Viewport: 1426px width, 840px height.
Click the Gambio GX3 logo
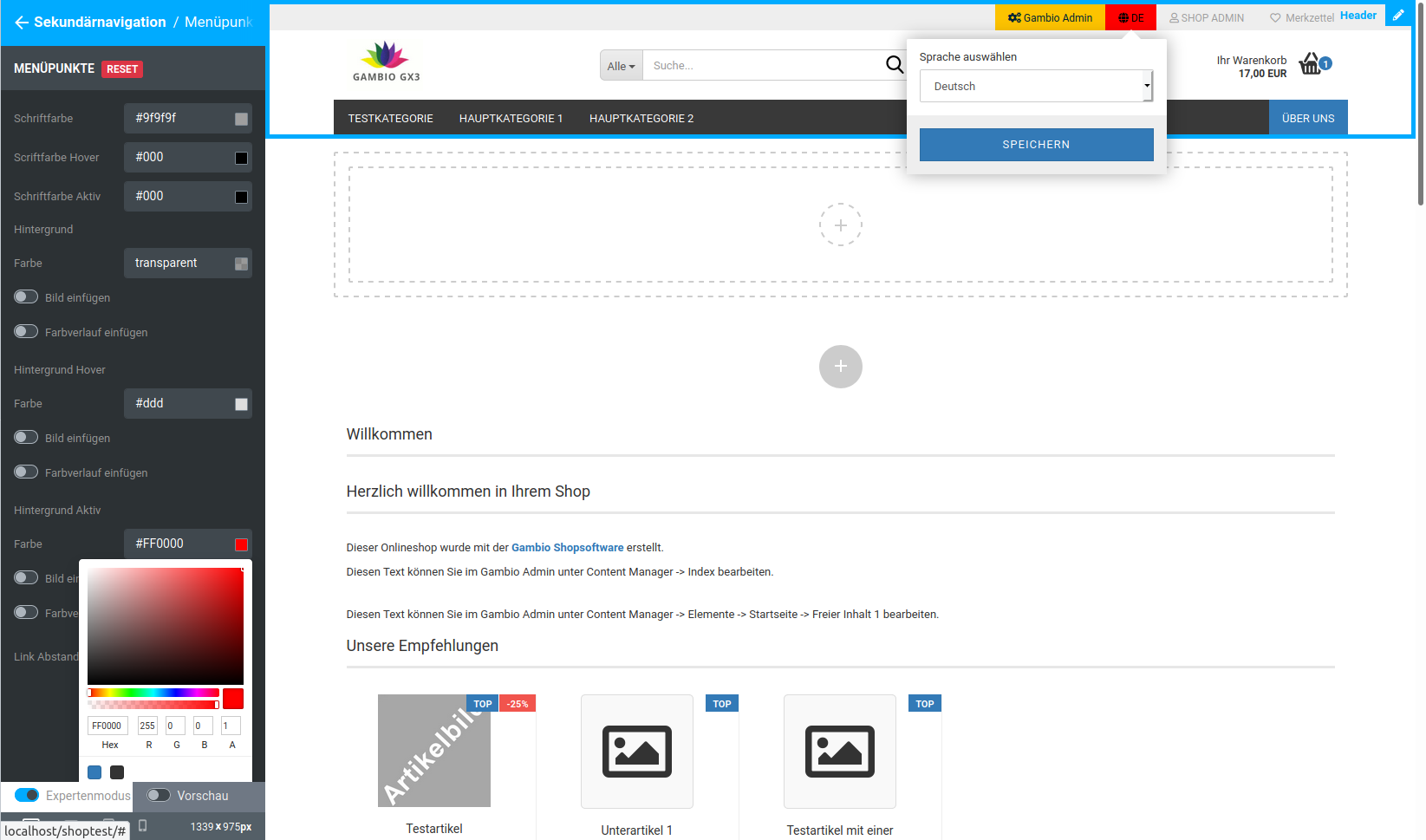coord(386,62)
